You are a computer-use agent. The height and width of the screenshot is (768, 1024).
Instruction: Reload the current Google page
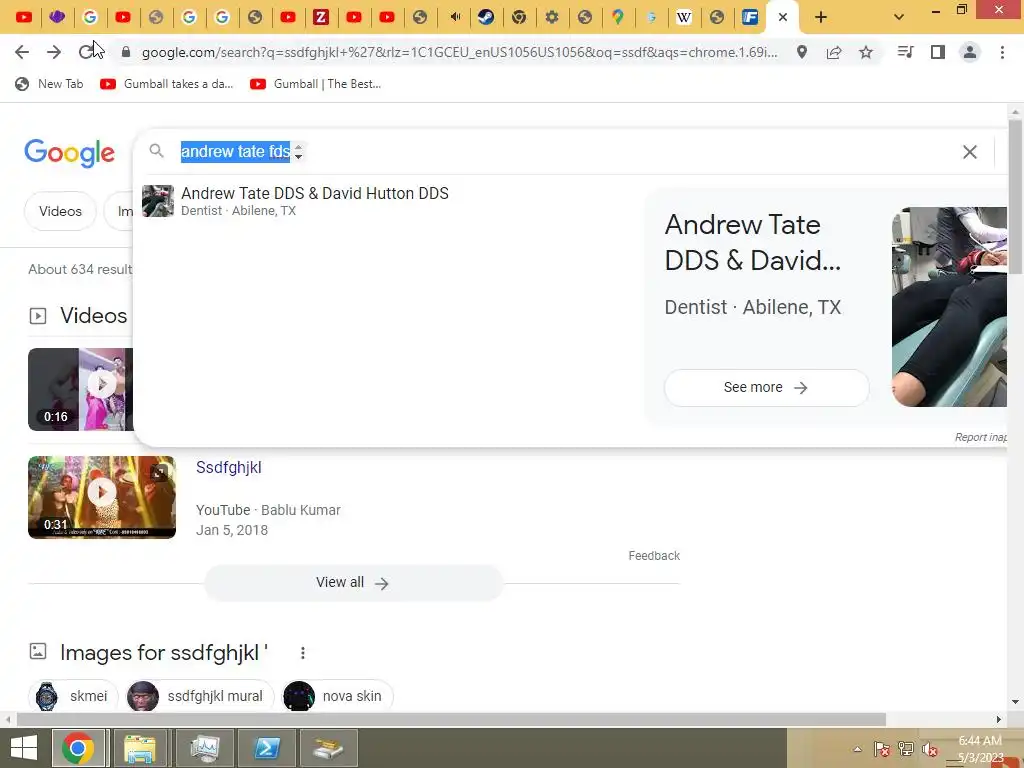86,52
